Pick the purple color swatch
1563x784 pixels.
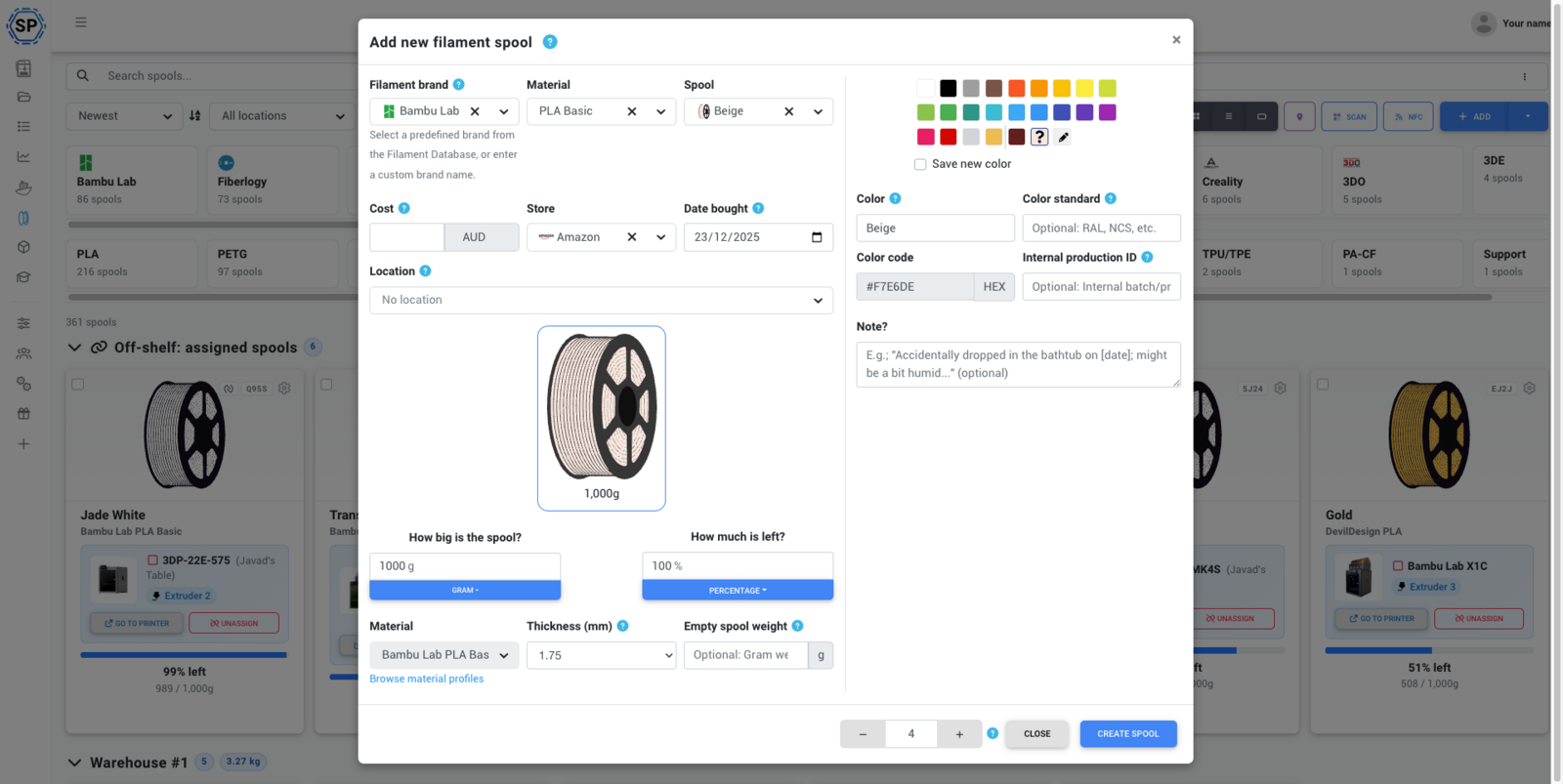[1108, 112]
